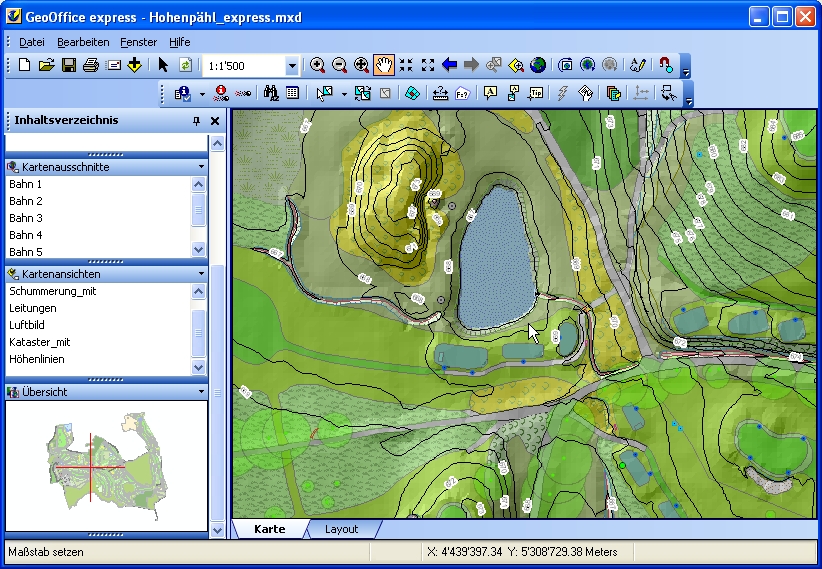Image resolution: width=822 pixels, height=569 pixels.
Task: Open the binoculars Find tool
Action: [x=270, y=93]
